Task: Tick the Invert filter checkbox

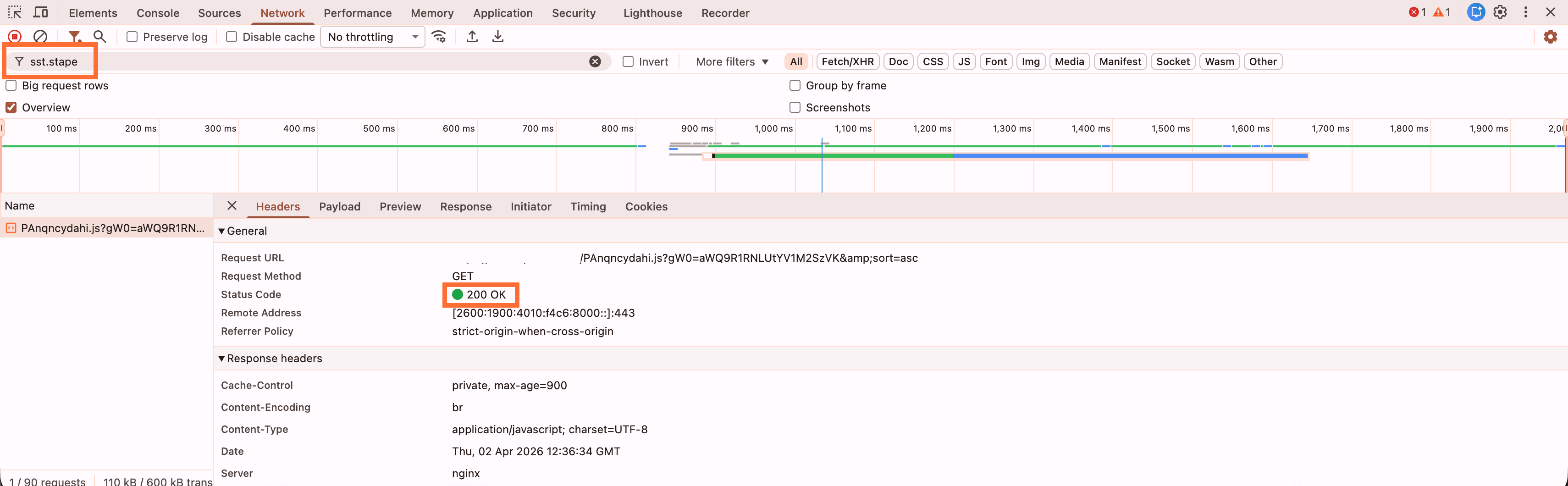Action: click(628, 61)
